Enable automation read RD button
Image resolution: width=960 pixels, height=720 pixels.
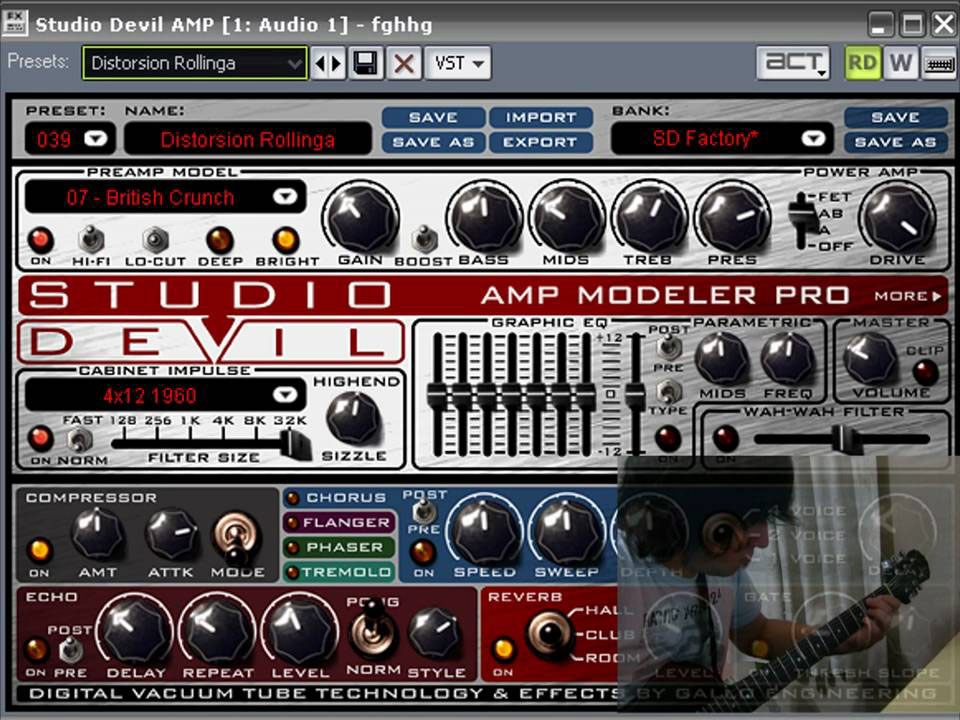coord(862,63)
